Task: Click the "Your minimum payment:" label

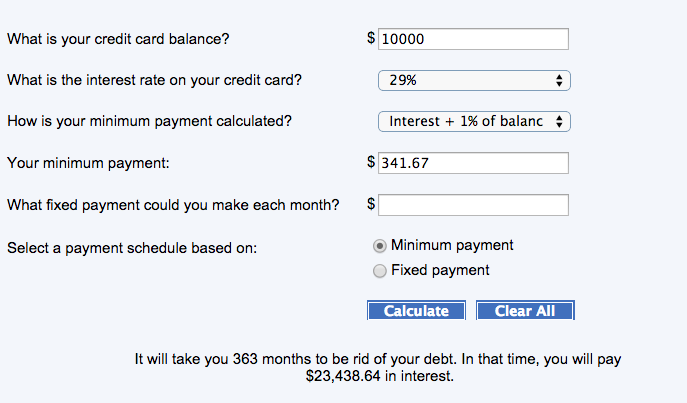Action: coord(89,163)
